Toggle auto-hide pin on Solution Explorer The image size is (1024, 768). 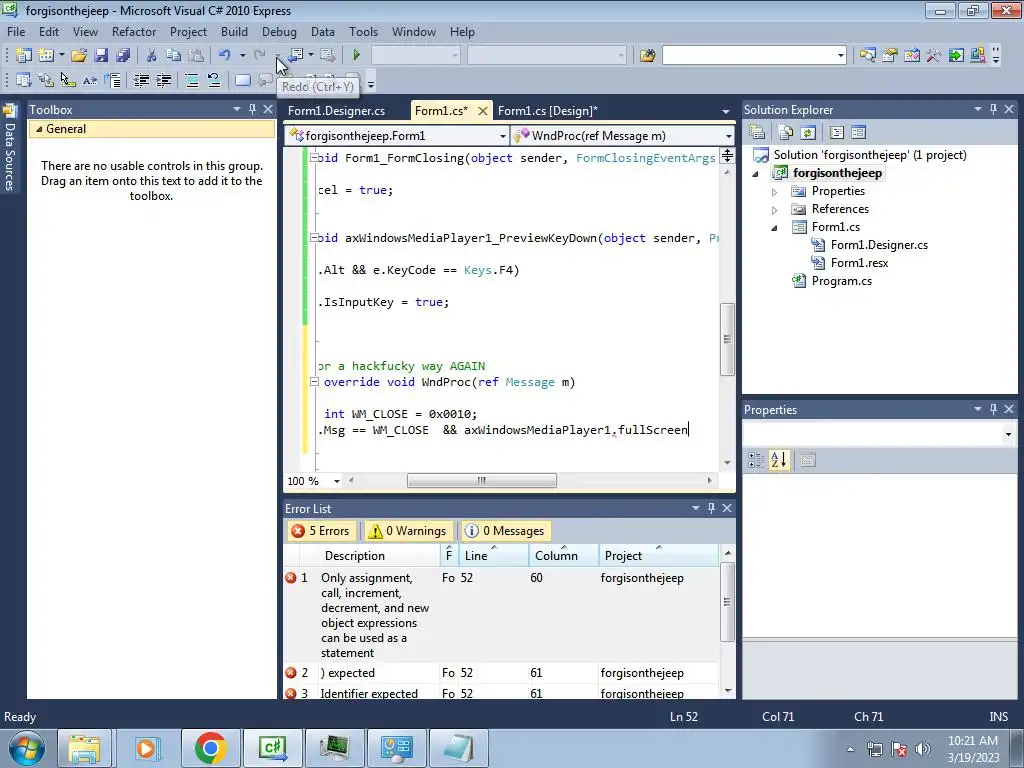[993, 109]
